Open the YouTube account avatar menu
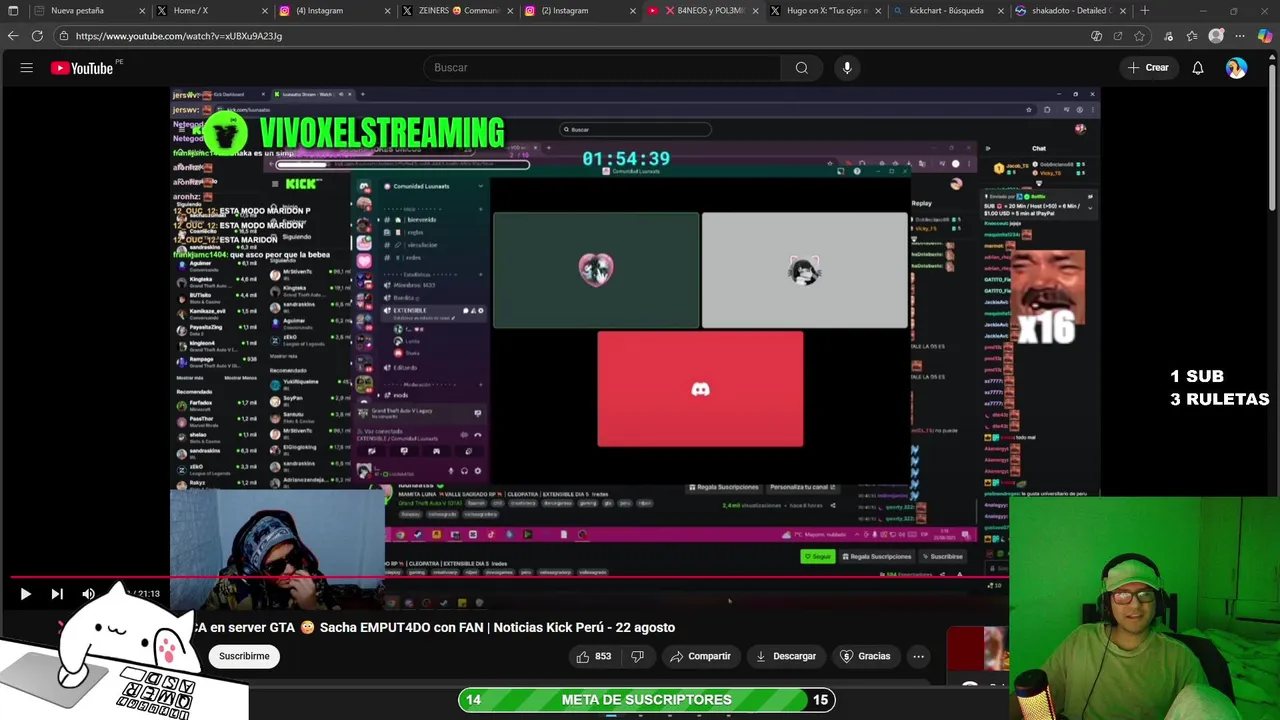This screenshot has height=720, width=1280. 1237,68
